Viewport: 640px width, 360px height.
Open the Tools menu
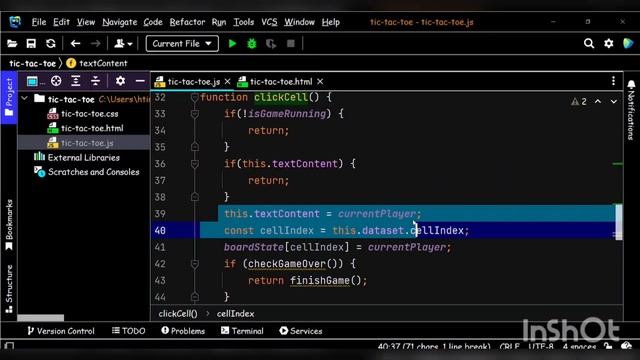tap(244, 22)
